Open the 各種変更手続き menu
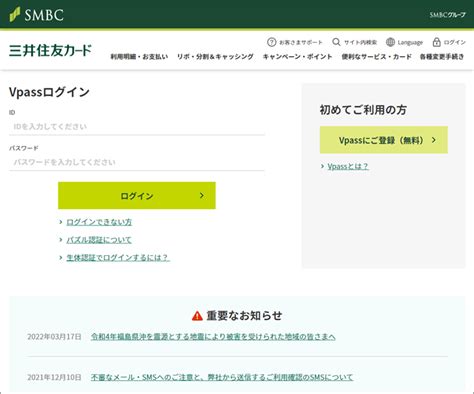The image size is (474, 394). 442,57
